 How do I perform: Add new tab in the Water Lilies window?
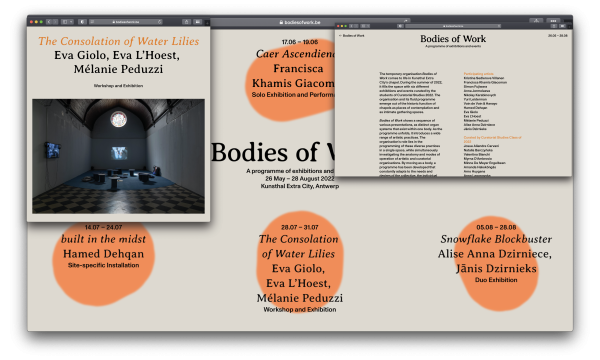pos(207,23)
